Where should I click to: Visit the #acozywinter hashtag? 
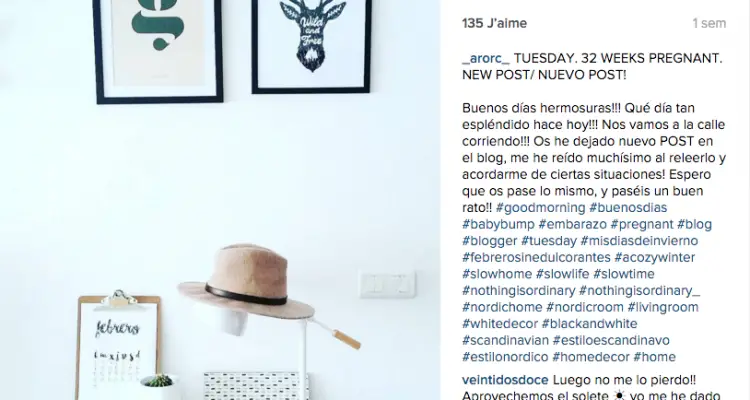(655, 257)
